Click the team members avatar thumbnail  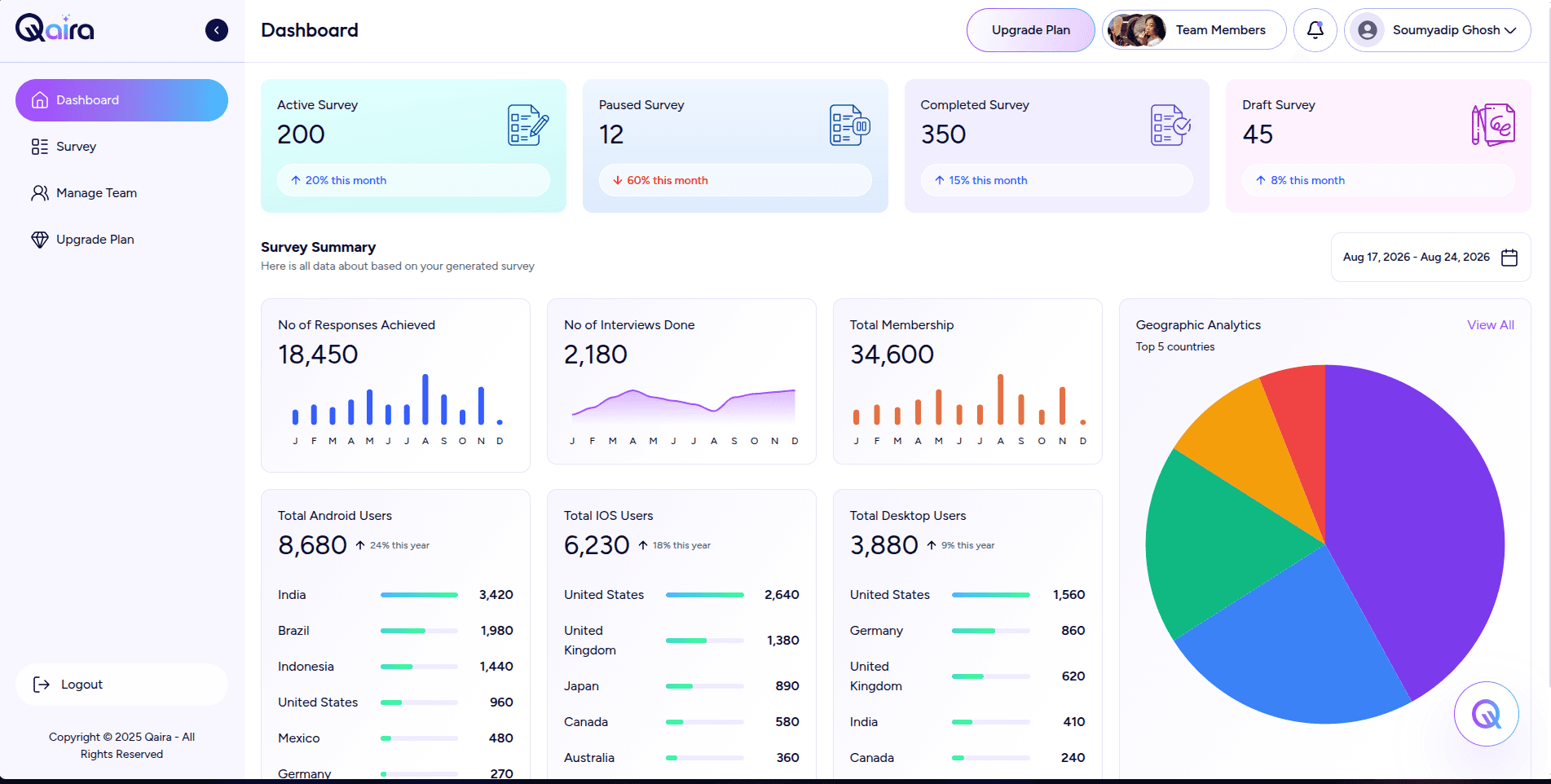click(x=1136, y=30)
